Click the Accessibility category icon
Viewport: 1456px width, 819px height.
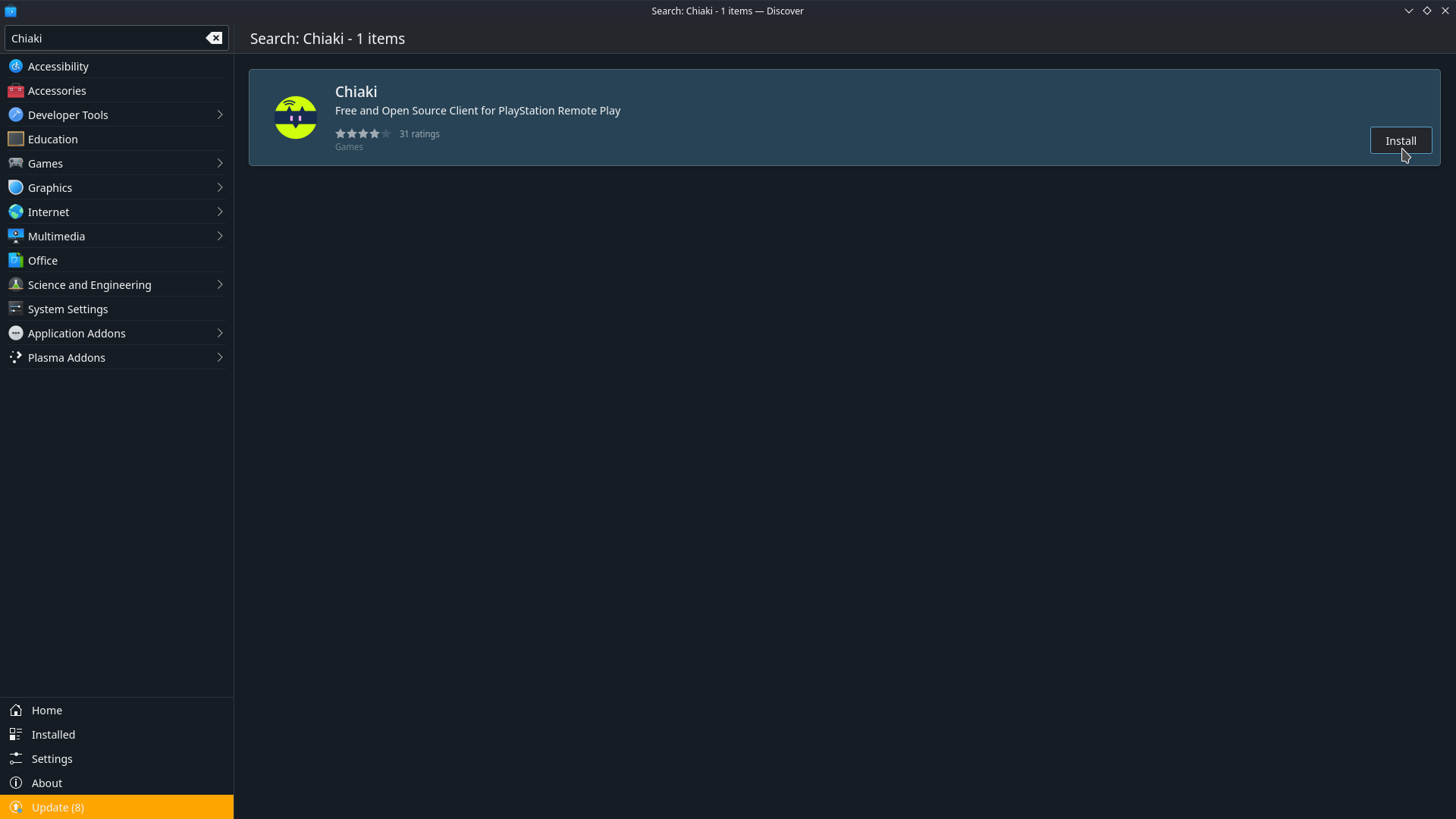pyautogui.click(x=15, y=66)
